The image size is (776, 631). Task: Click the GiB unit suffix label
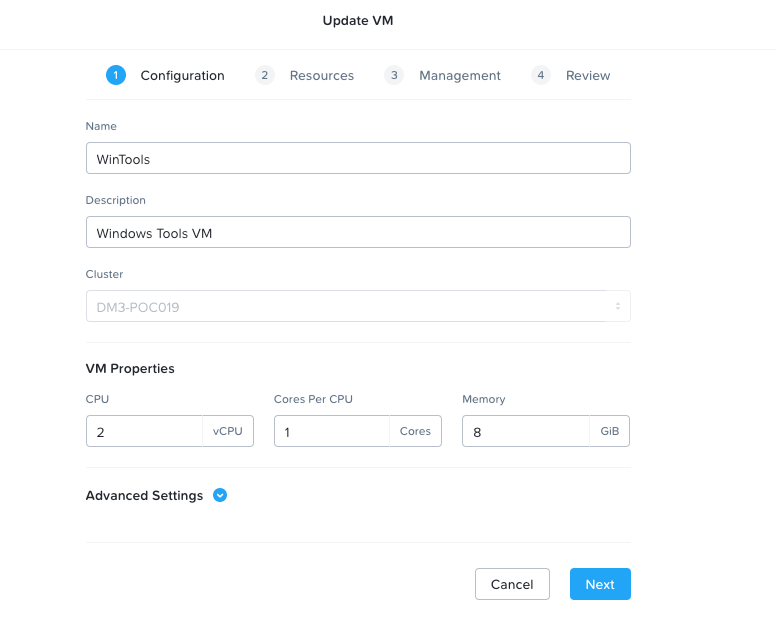click(609, 432)
